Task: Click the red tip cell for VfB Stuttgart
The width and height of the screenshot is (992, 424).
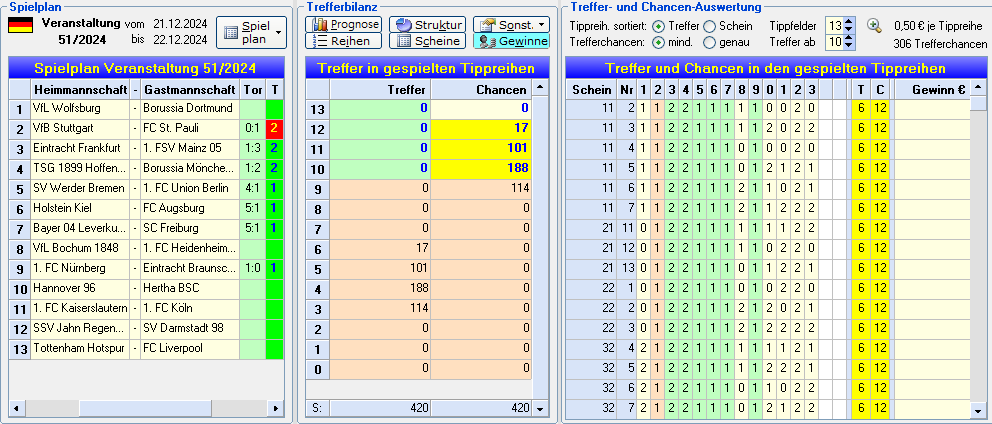Action: click(x=274, y=128)
